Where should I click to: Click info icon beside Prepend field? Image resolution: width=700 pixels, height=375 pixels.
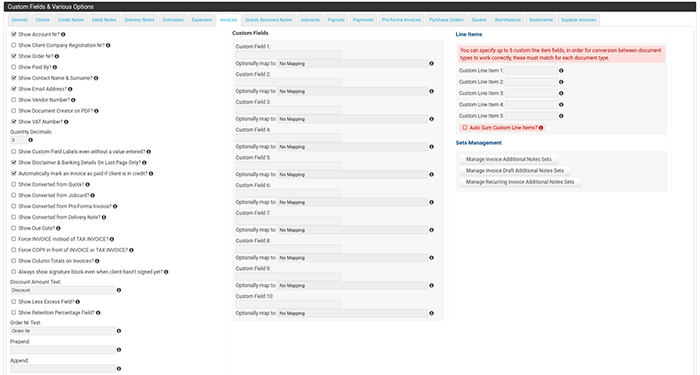click(x=119, y=350)
